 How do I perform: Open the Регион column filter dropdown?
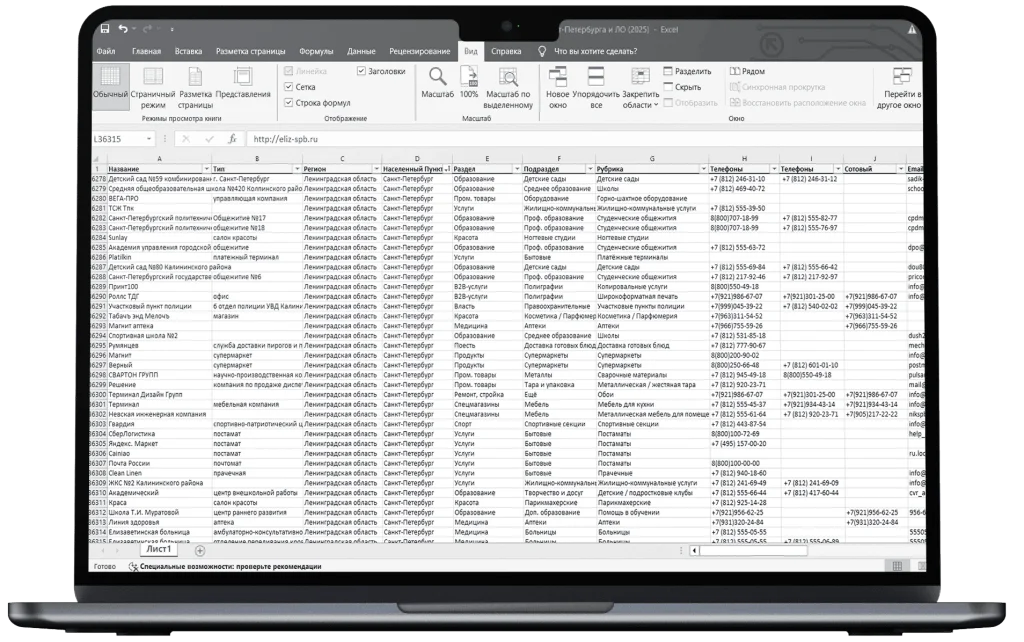click(376, 169)
